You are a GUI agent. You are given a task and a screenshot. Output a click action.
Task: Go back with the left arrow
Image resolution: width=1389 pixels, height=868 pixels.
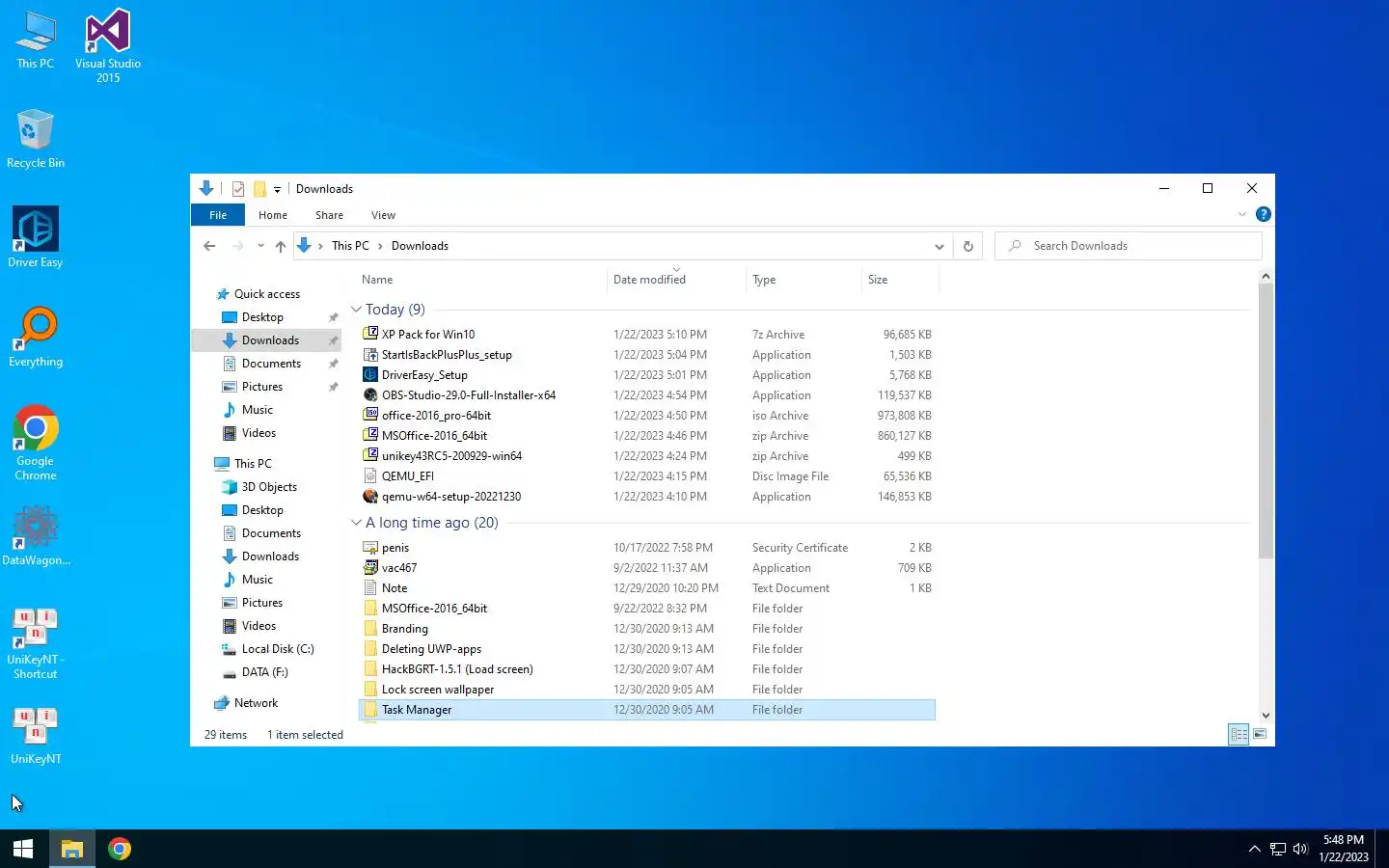tap(209, 246)
